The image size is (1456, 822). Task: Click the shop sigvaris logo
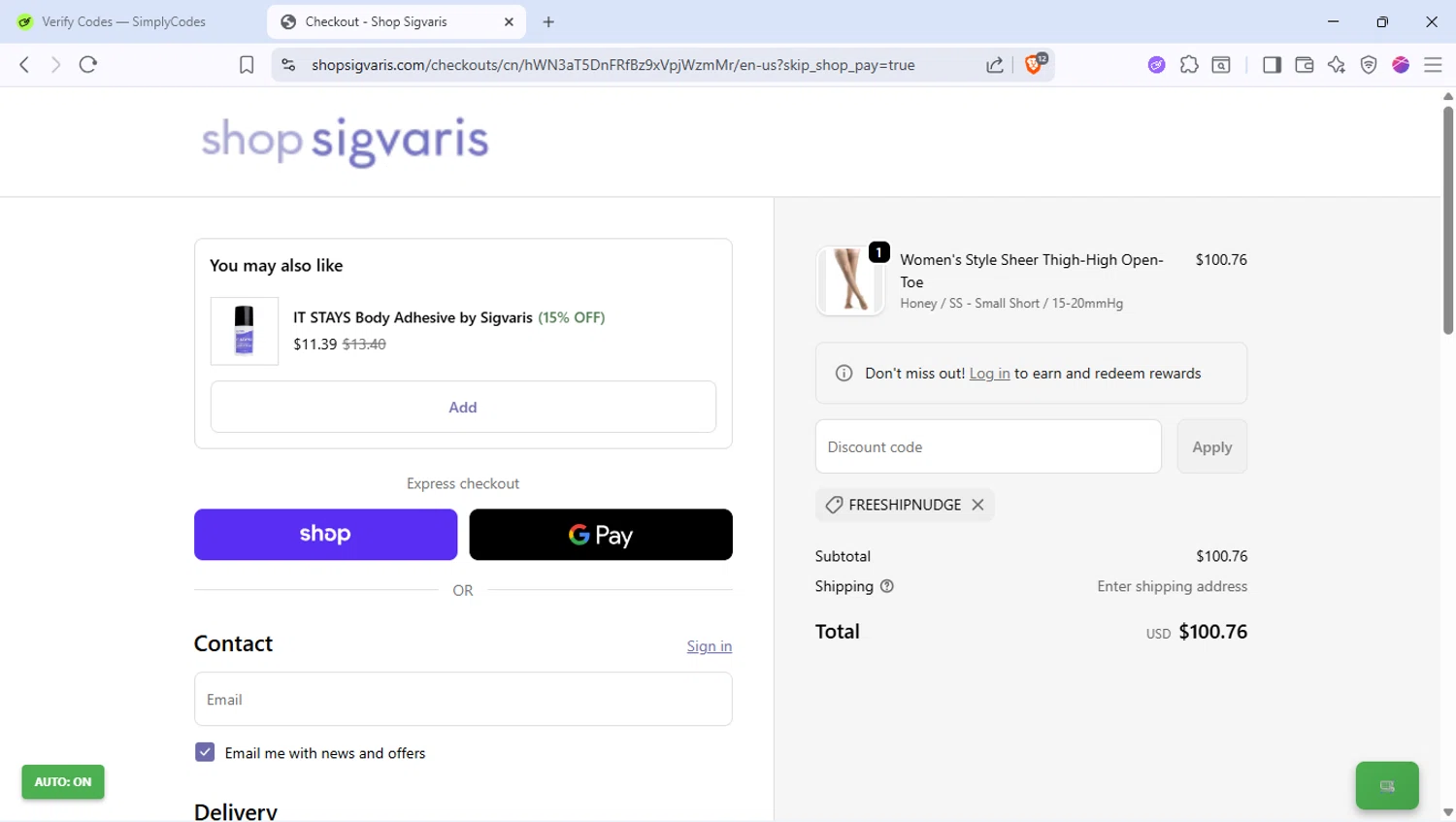pyautogui.click(x=345, y=142)
